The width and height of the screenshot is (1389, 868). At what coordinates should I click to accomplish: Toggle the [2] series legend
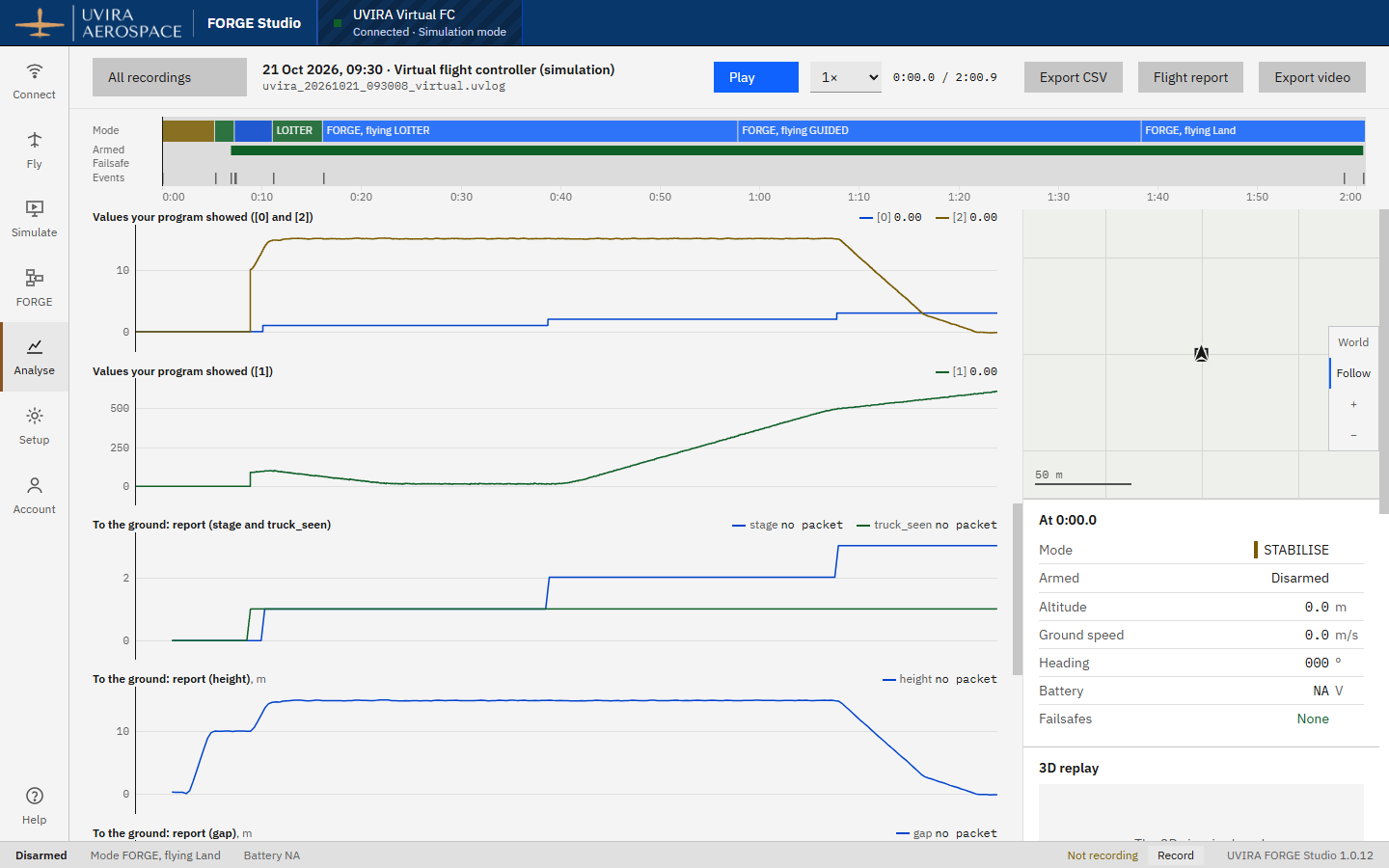tap(967, 217)
